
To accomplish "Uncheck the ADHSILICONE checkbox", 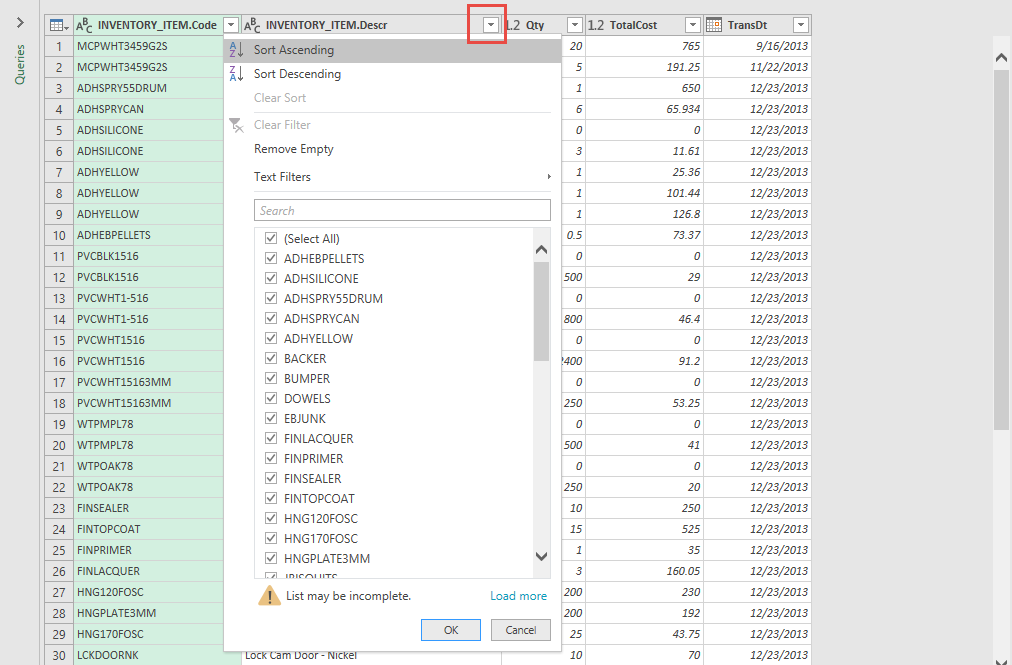I will [271, 279].
